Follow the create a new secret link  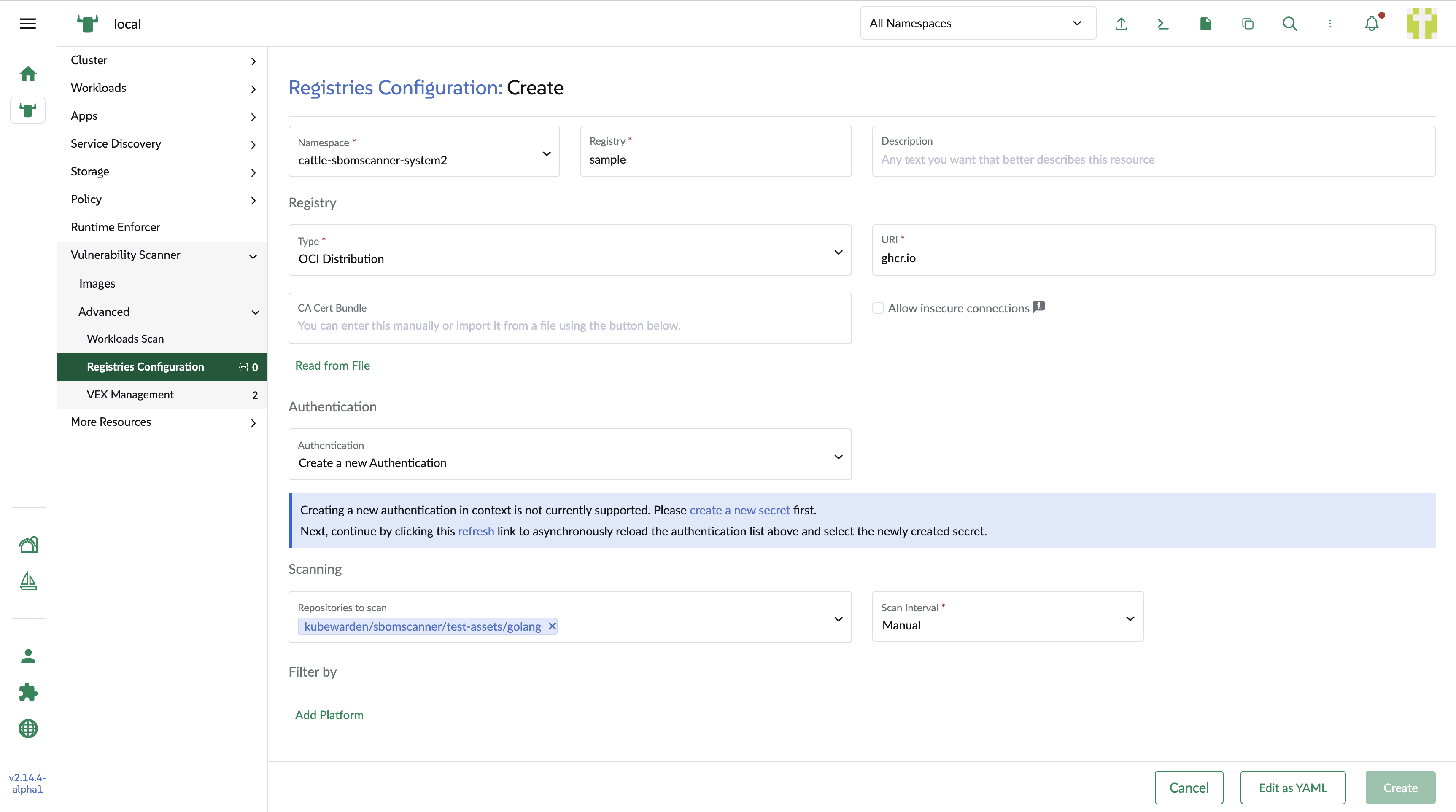(x=739, y=510)
